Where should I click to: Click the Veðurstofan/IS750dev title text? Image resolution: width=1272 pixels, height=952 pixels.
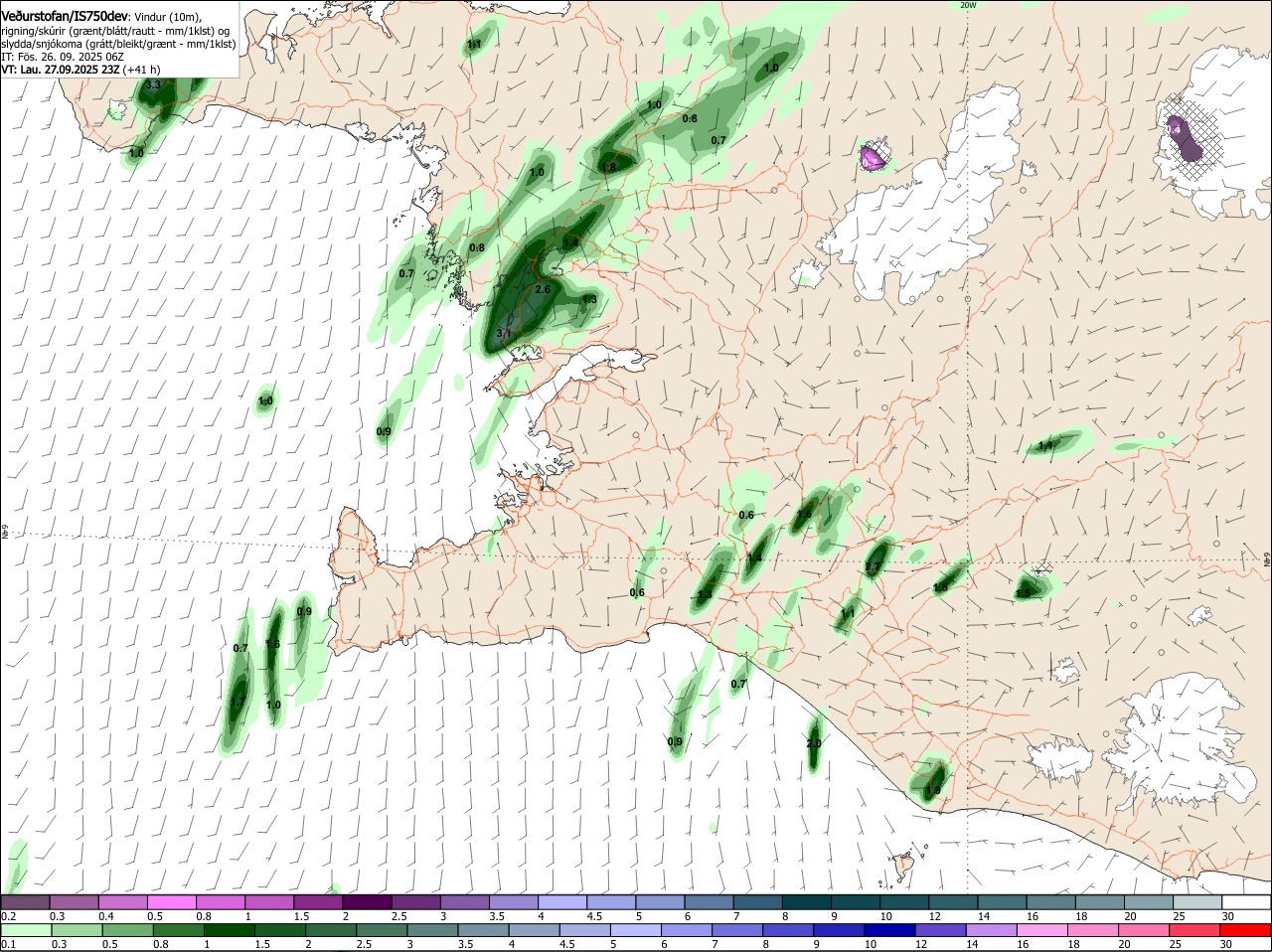tap(65, 18)
